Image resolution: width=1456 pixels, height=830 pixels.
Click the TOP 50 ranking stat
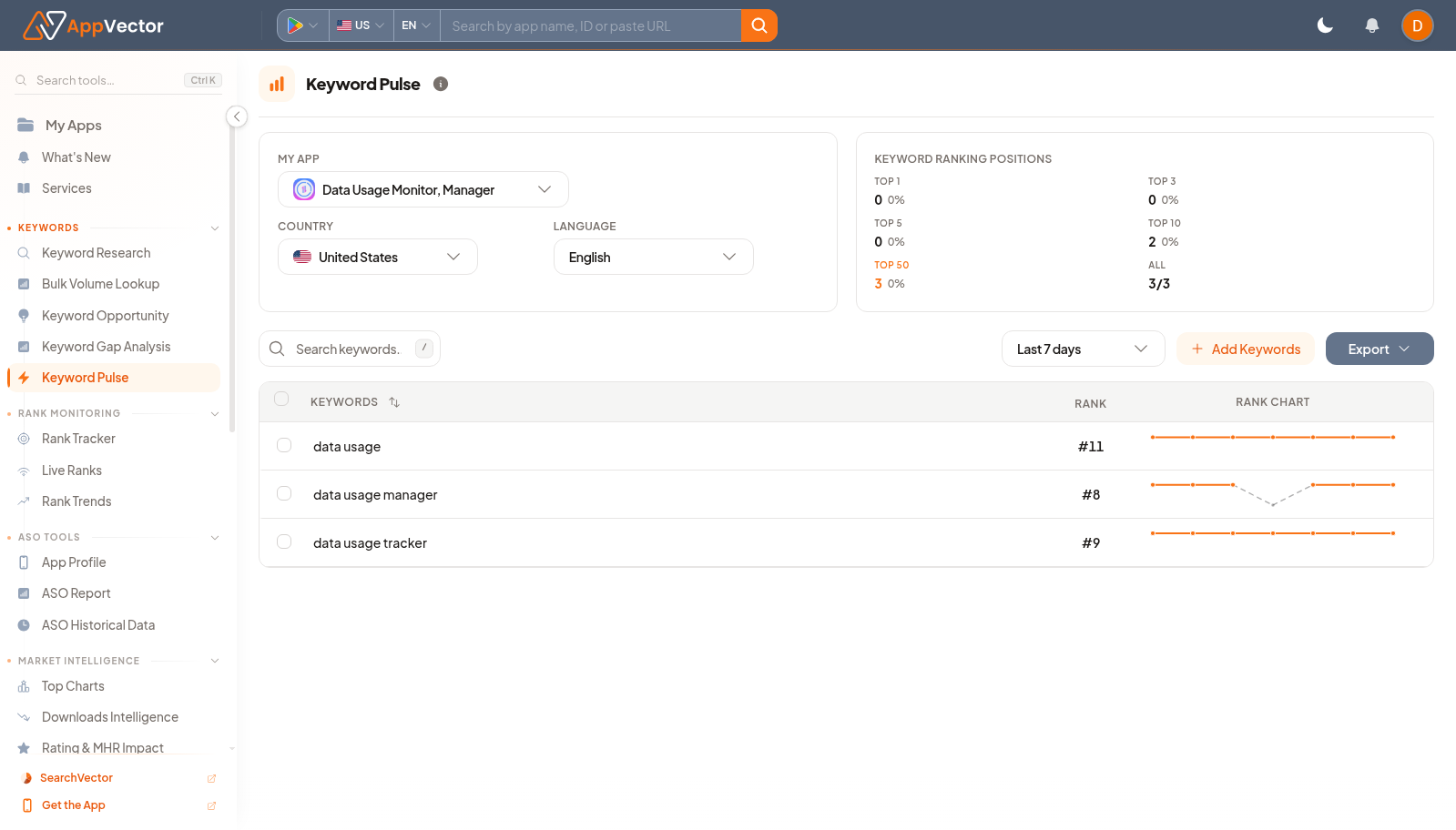coord(891,275)
